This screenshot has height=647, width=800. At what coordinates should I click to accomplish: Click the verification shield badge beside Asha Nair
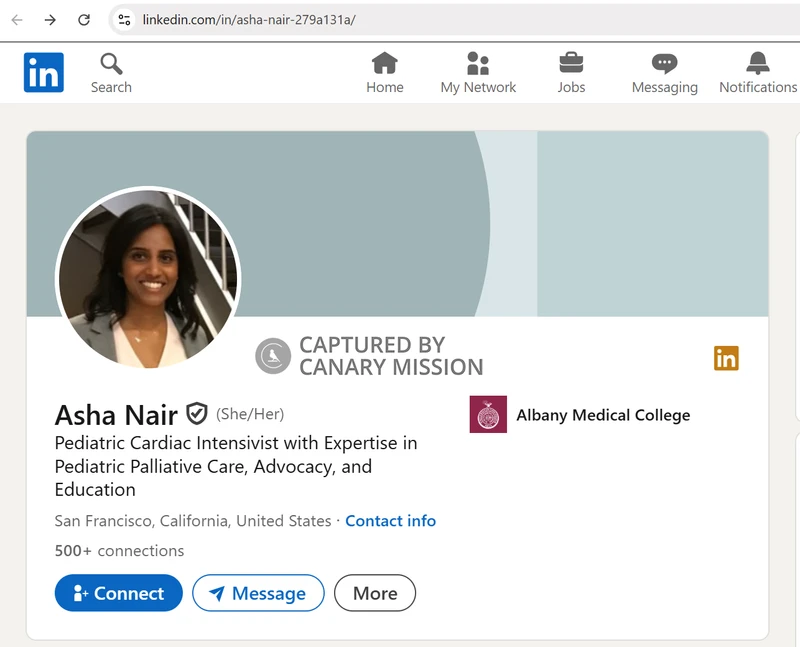(196, 414)
